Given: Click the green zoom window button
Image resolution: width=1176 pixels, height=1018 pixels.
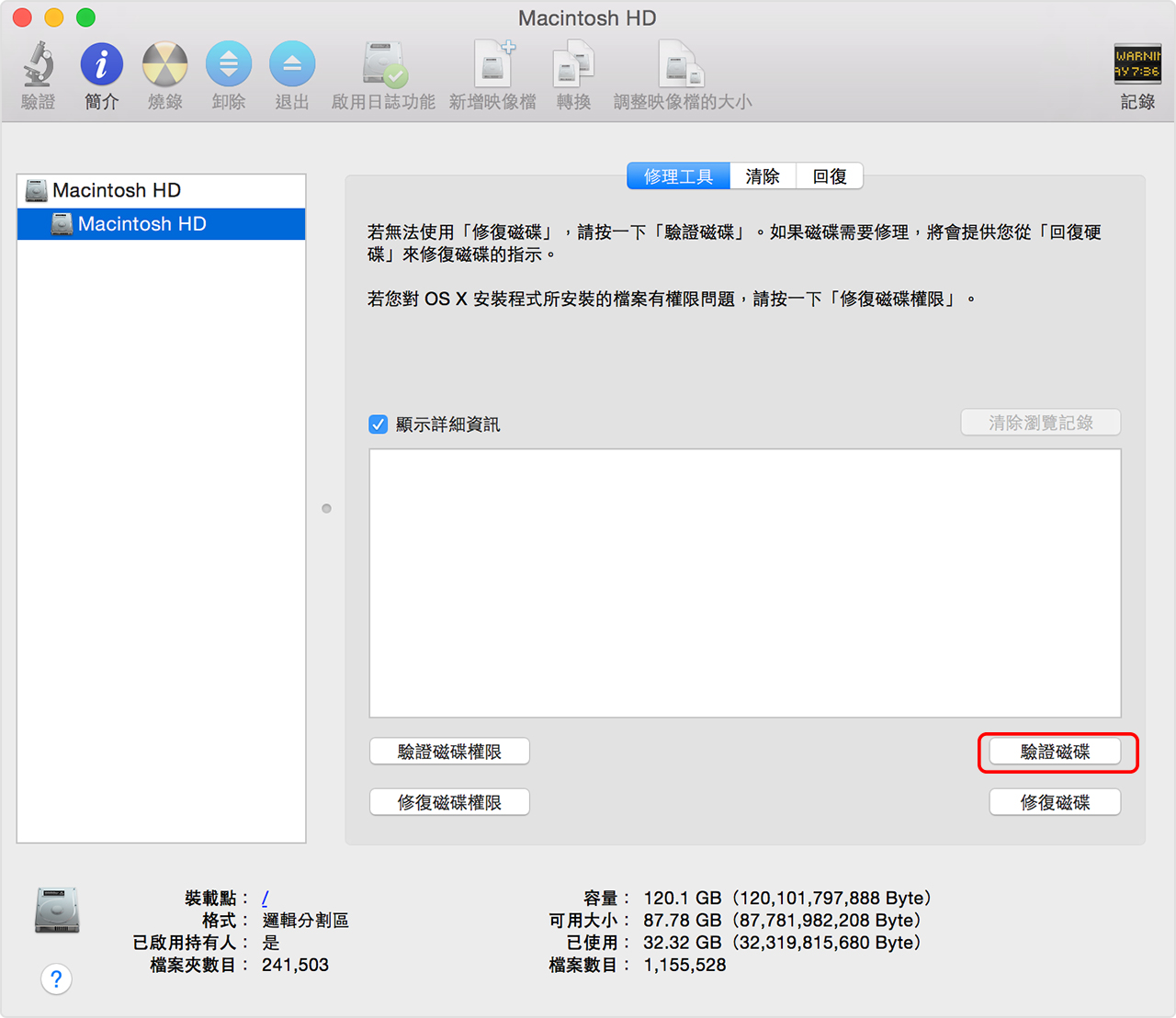Looking at the screenshot, I should point(85,17).
